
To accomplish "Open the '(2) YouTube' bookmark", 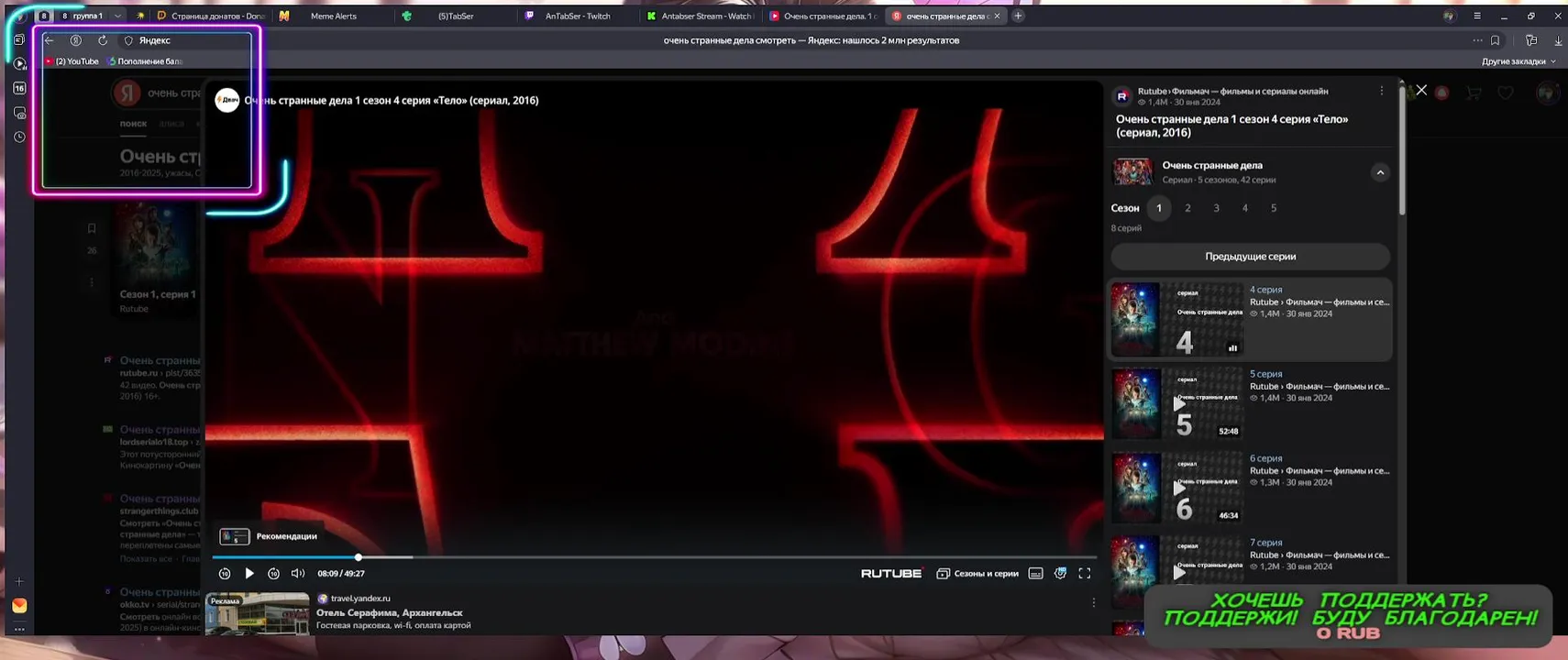I will coord(72,61).
